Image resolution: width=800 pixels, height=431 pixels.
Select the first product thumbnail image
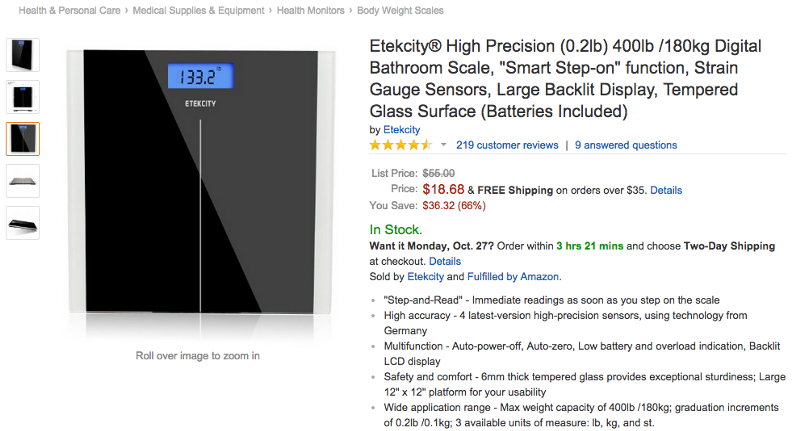(23, 55)
